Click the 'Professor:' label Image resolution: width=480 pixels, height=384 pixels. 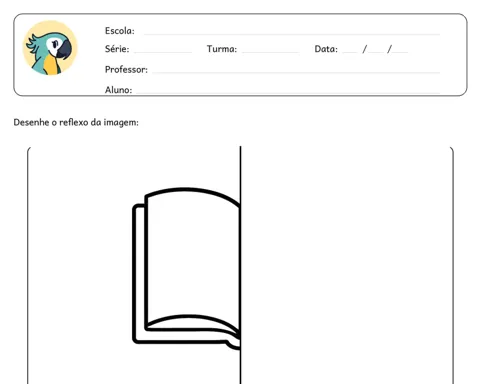[126, 69]
